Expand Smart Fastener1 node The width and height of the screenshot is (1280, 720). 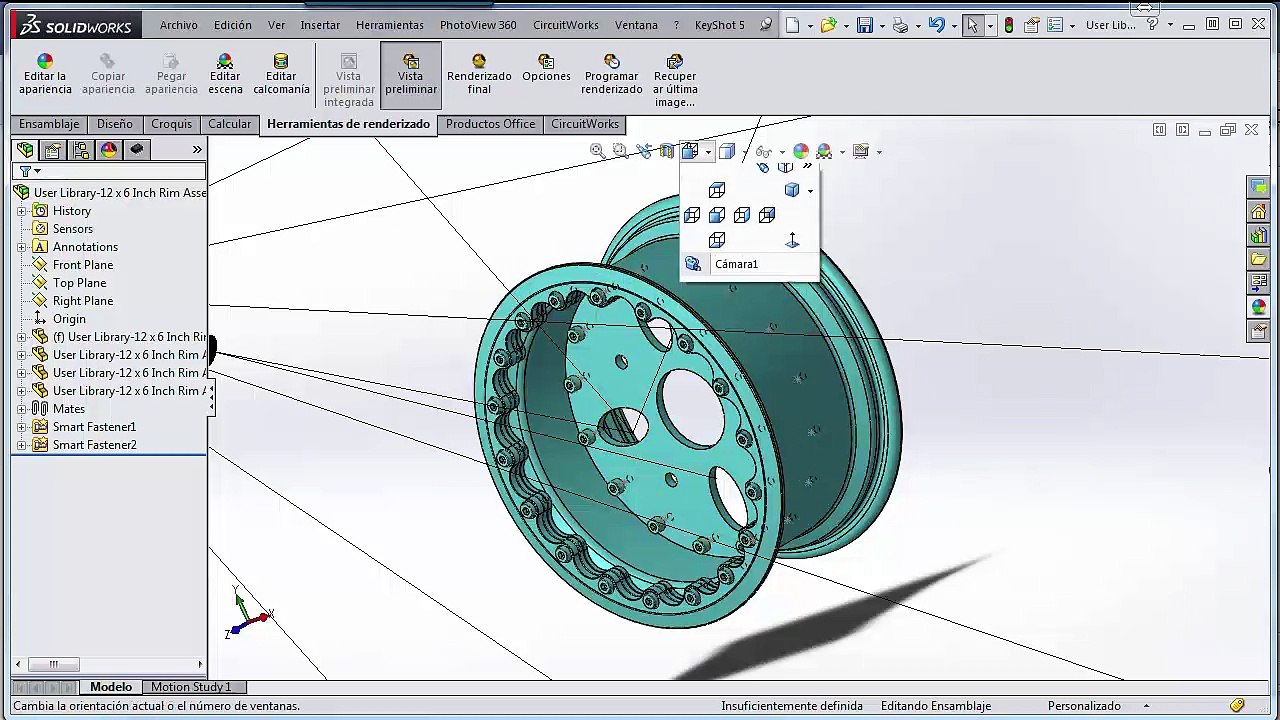(x=22, y=427)
